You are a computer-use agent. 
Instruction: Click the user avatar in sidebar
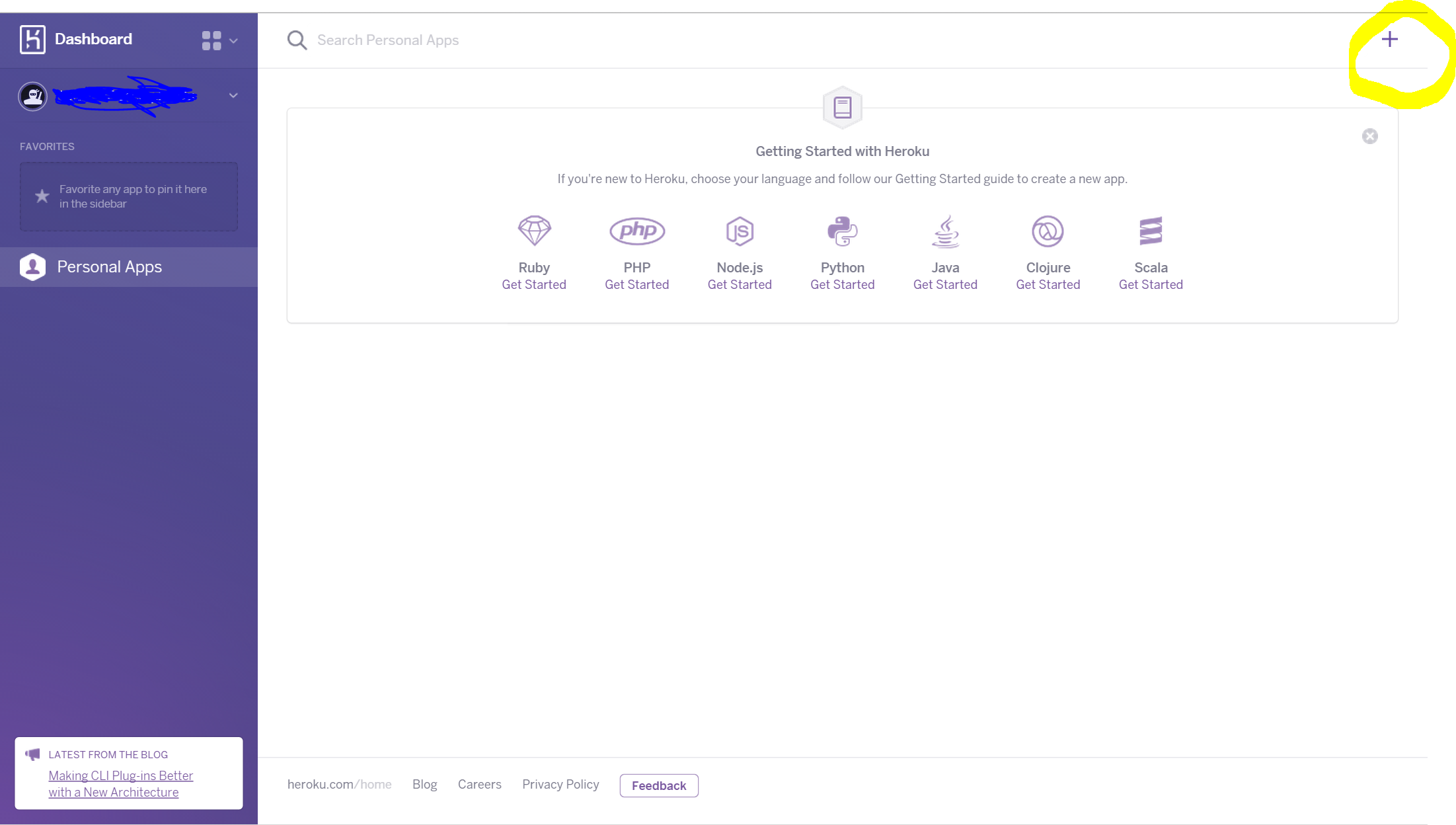click(x=32, y=97)
